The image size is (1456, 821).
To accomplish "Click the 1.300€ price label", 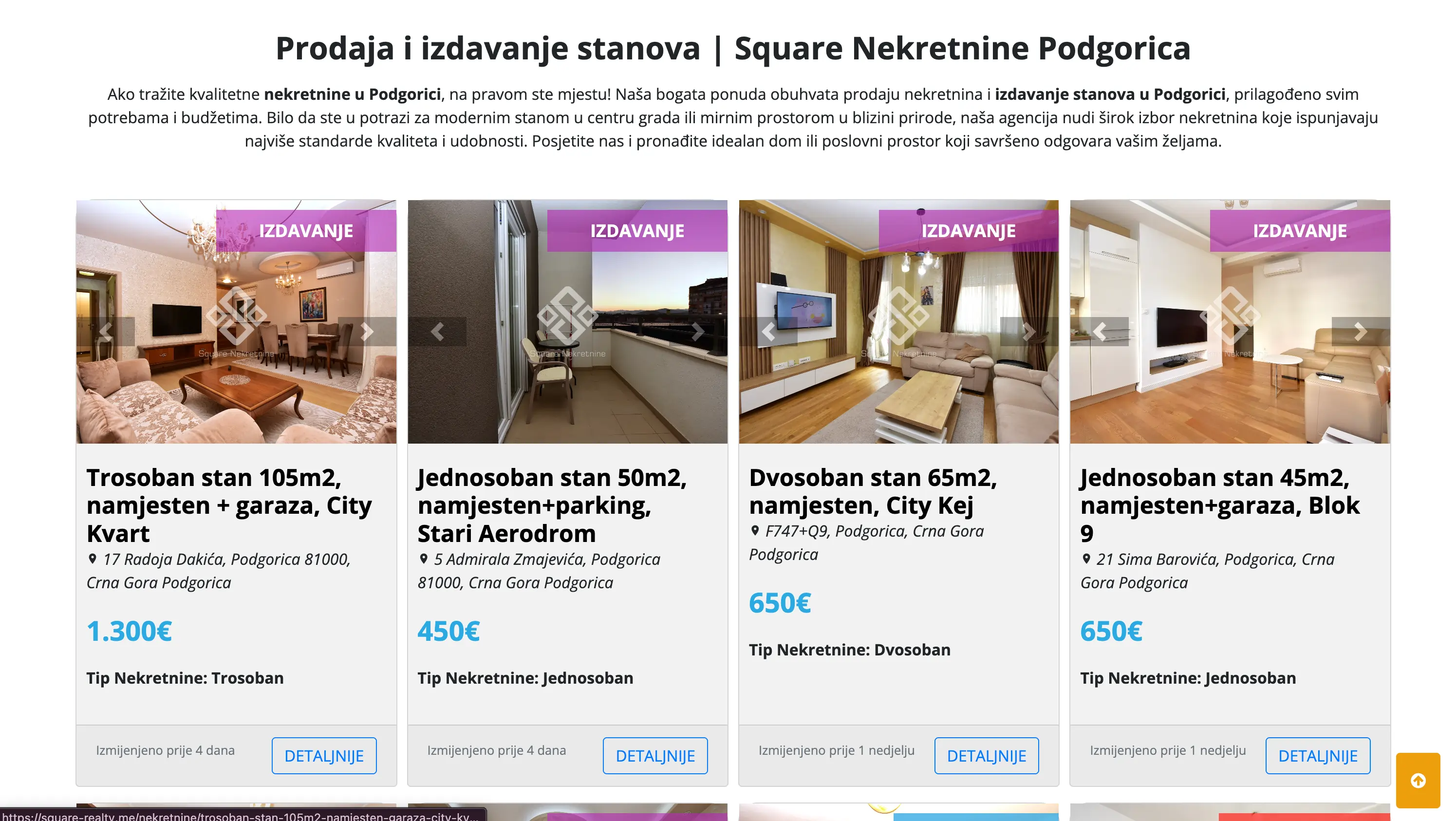I will click(129, 631).
